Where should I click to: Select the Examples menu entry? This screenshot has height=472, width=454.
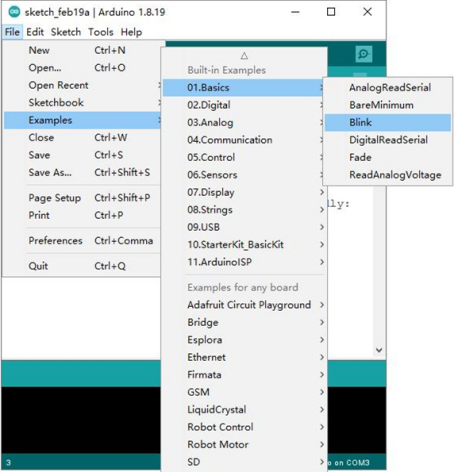pos(82,120)
